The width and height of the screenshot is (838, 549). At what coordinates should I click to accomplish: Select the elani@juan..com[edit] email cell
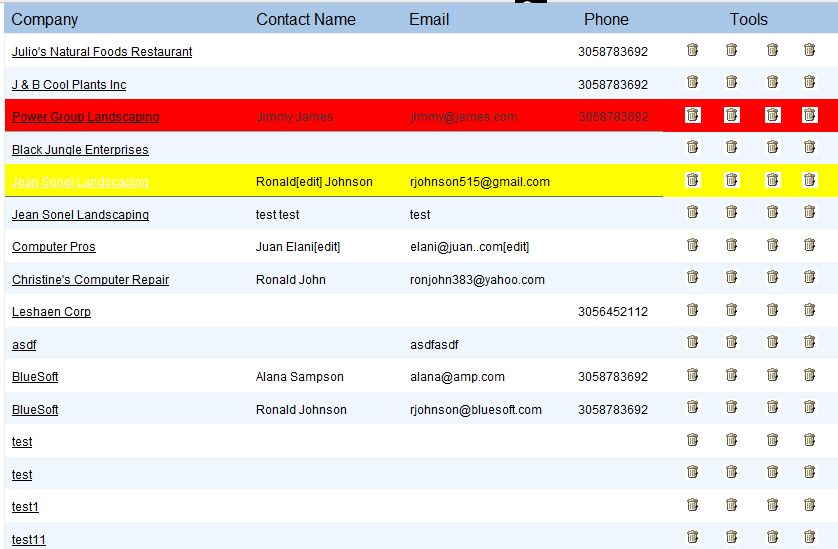(x=469, y=246)
